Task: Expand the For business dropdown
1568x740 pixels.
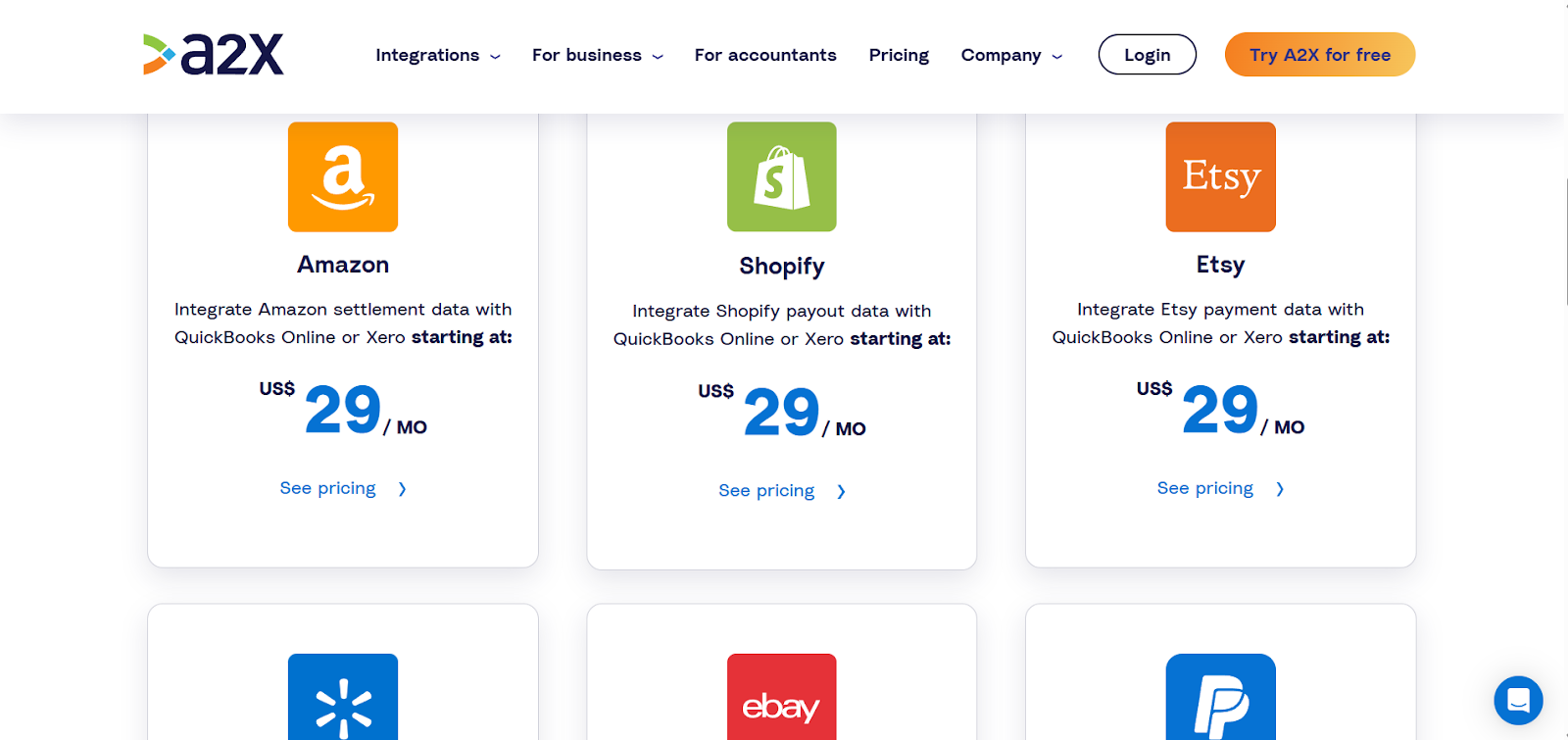Action: 597,55
